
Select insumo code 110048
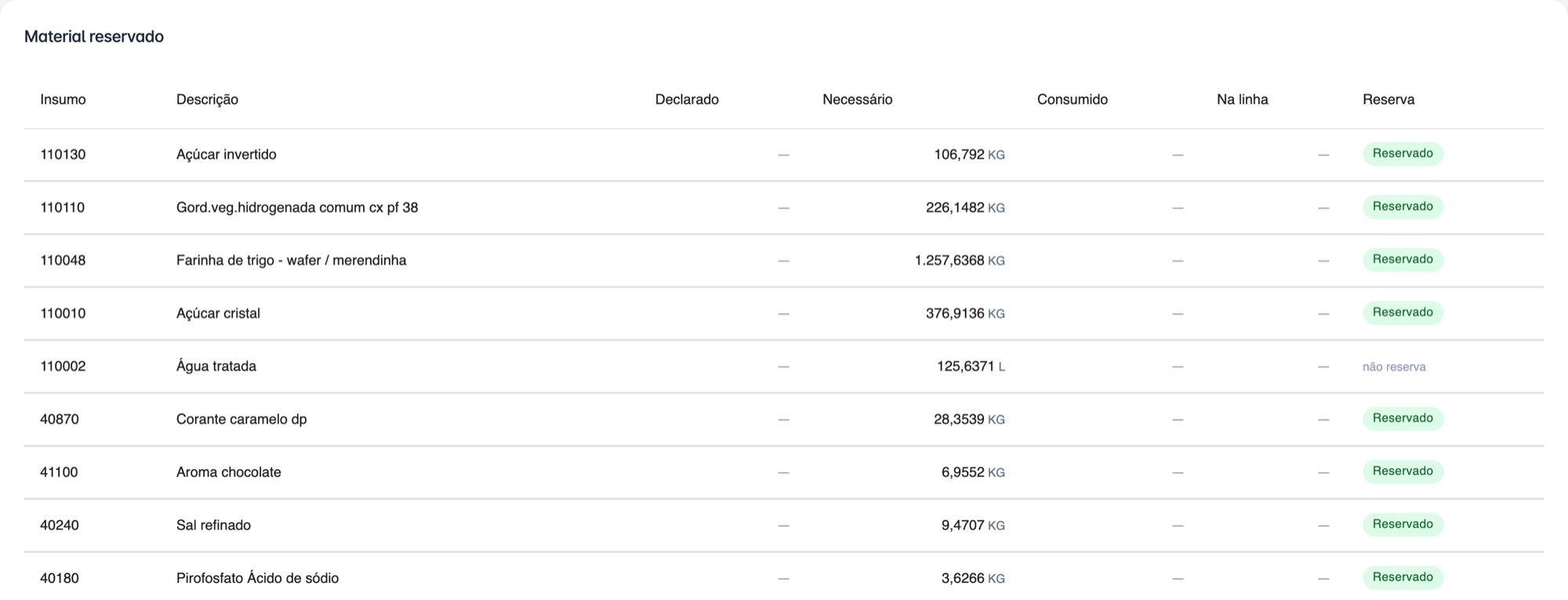(63, 260)
